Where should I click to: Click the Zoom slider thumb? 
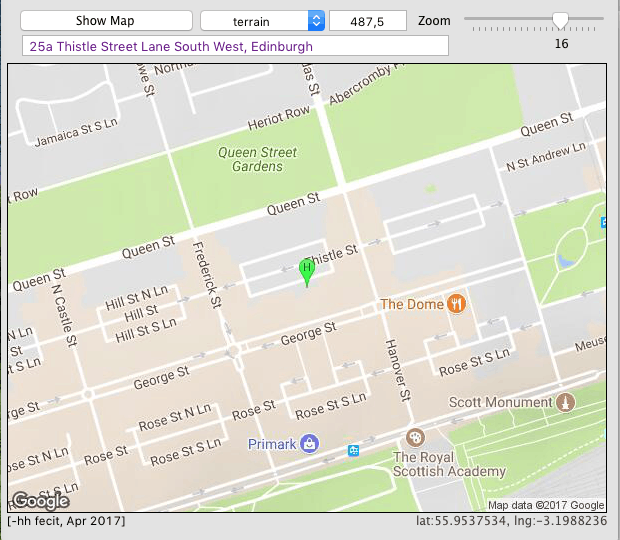click(x=561, y=19)
